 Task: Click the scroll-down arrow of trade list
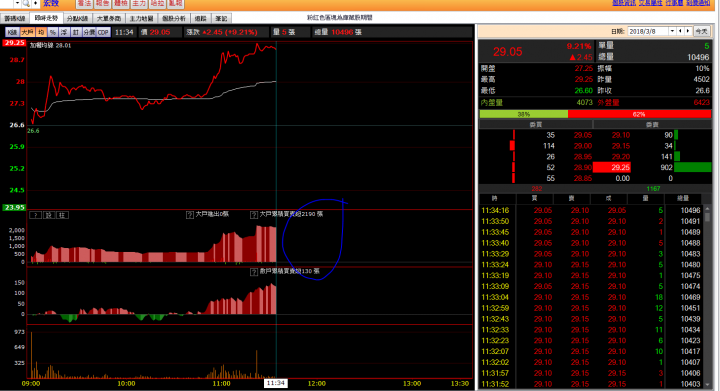707,385
